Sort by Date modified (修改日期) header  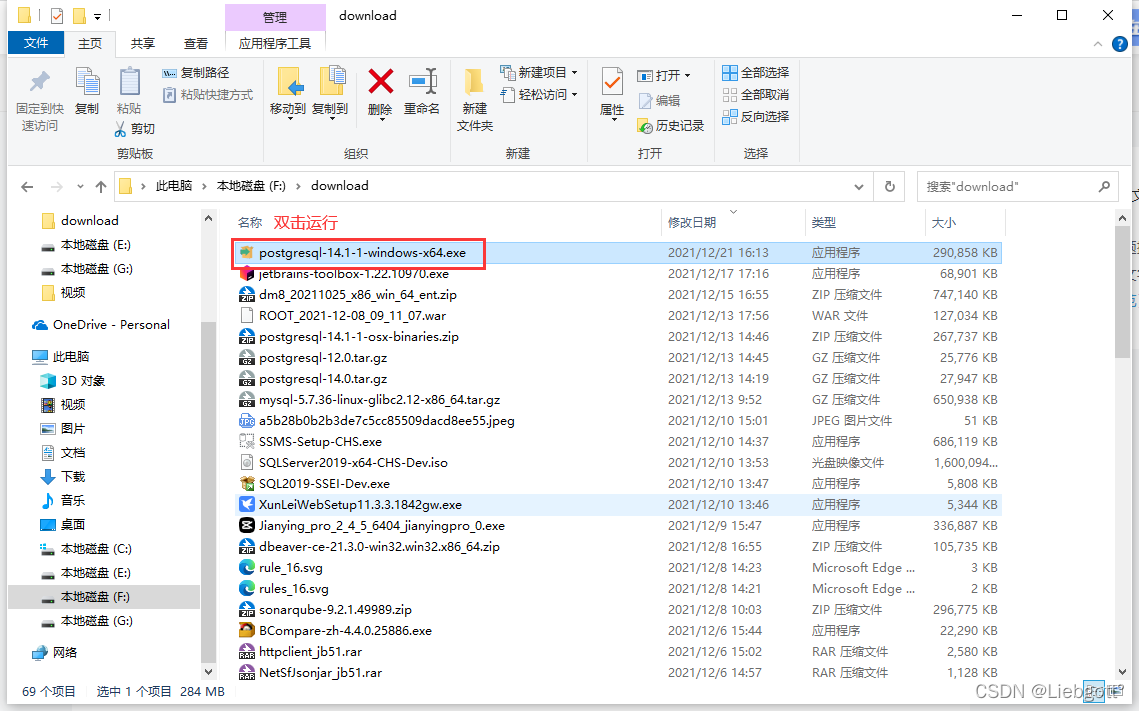(692, 222)
